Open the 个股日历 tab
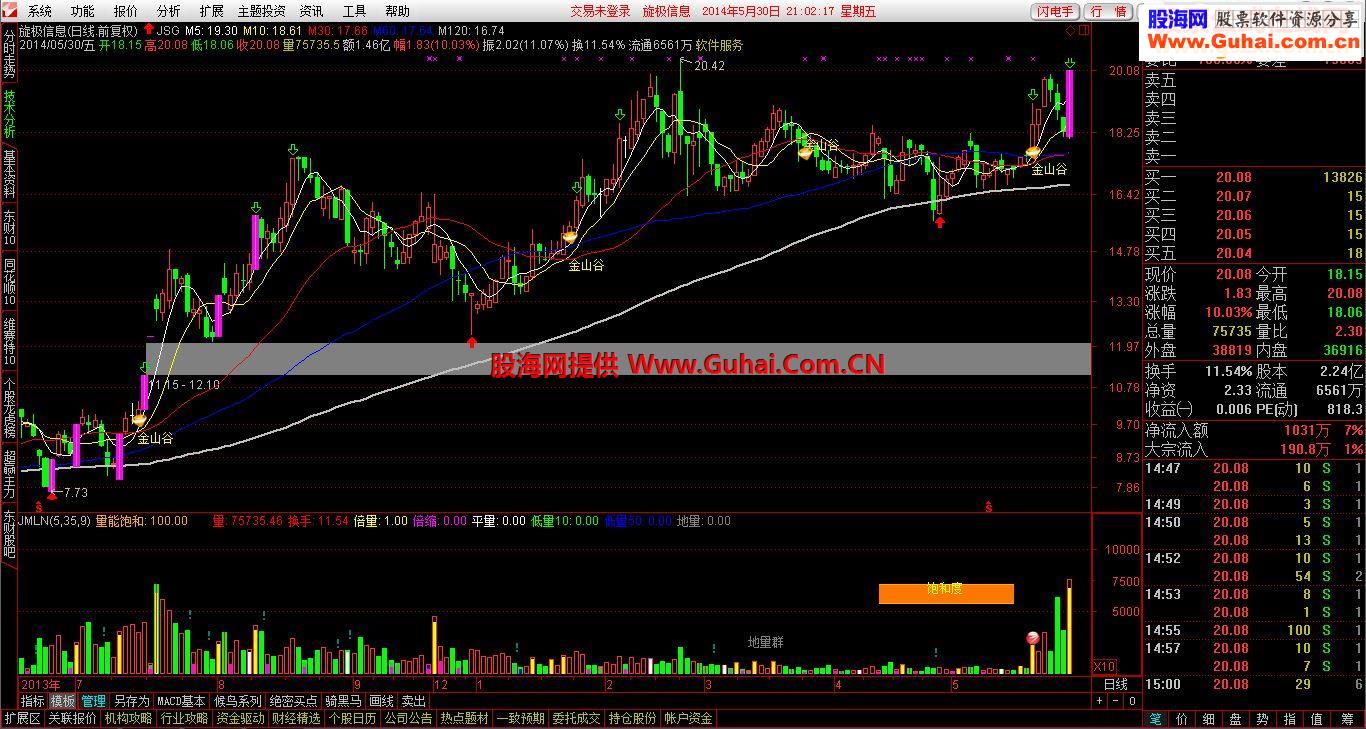 click(x=352, y=719)
